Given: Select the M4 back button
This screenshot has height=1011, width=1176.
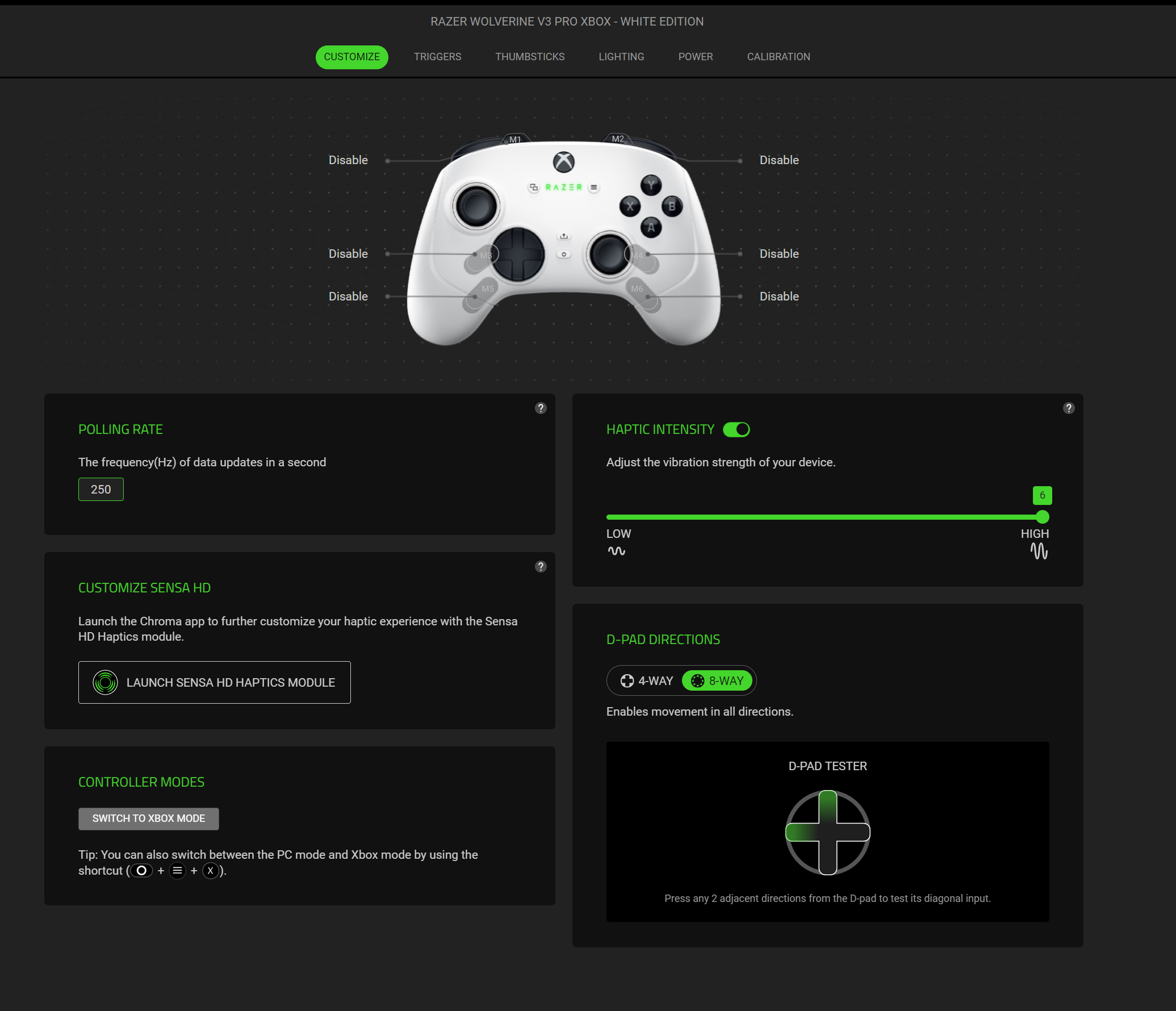Looking at the screenshot, I should pos(642,258).
